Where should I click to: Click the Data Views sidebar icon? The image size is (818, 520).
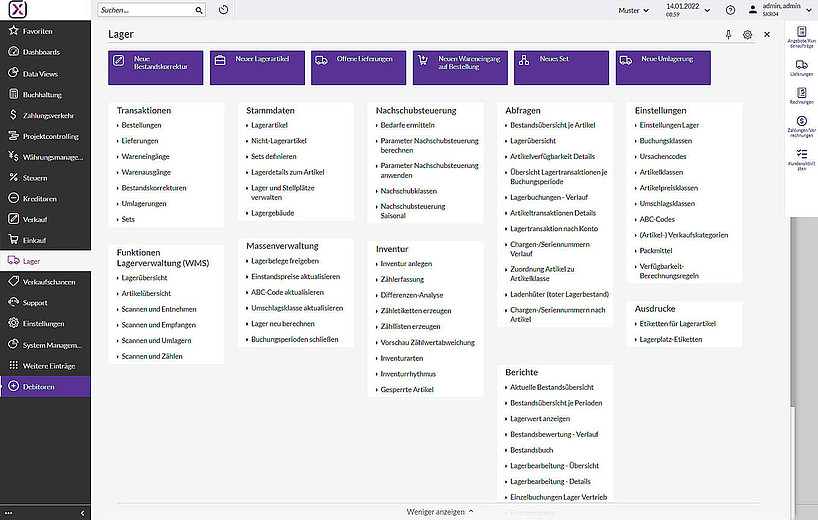[14, 73]
